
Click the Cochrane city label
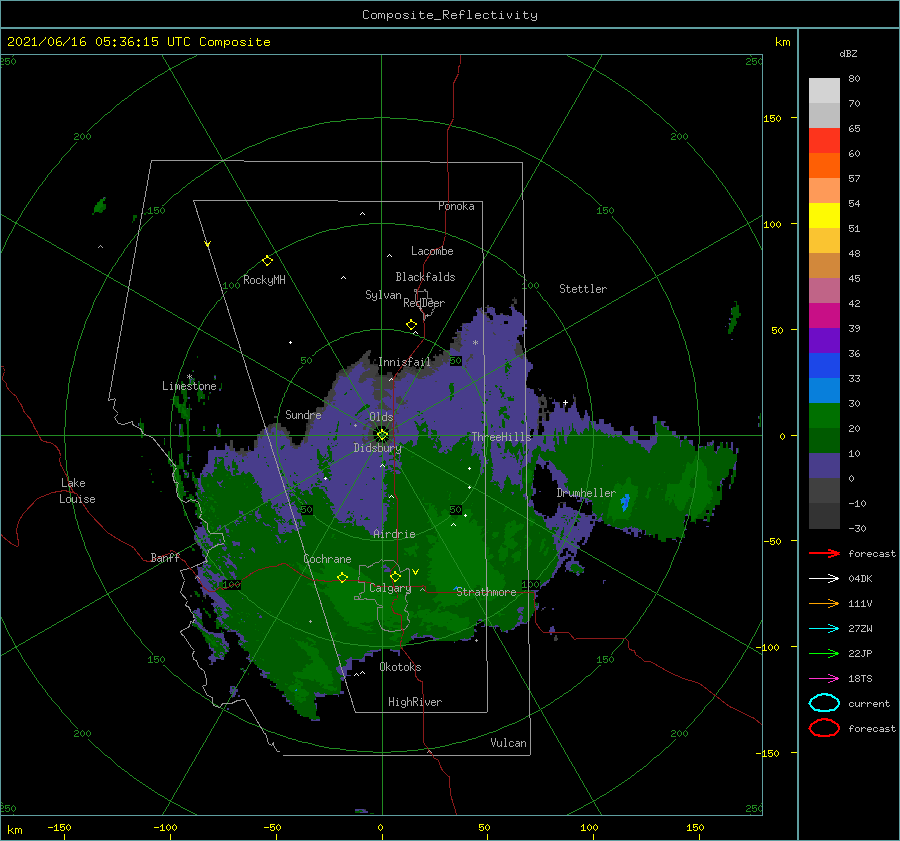pos(327,559)
